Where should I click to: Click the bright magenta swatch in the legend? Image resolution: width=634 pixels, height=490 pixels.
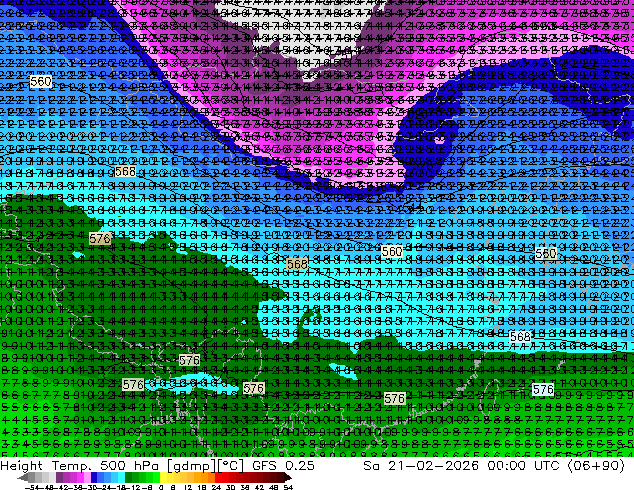80,477
